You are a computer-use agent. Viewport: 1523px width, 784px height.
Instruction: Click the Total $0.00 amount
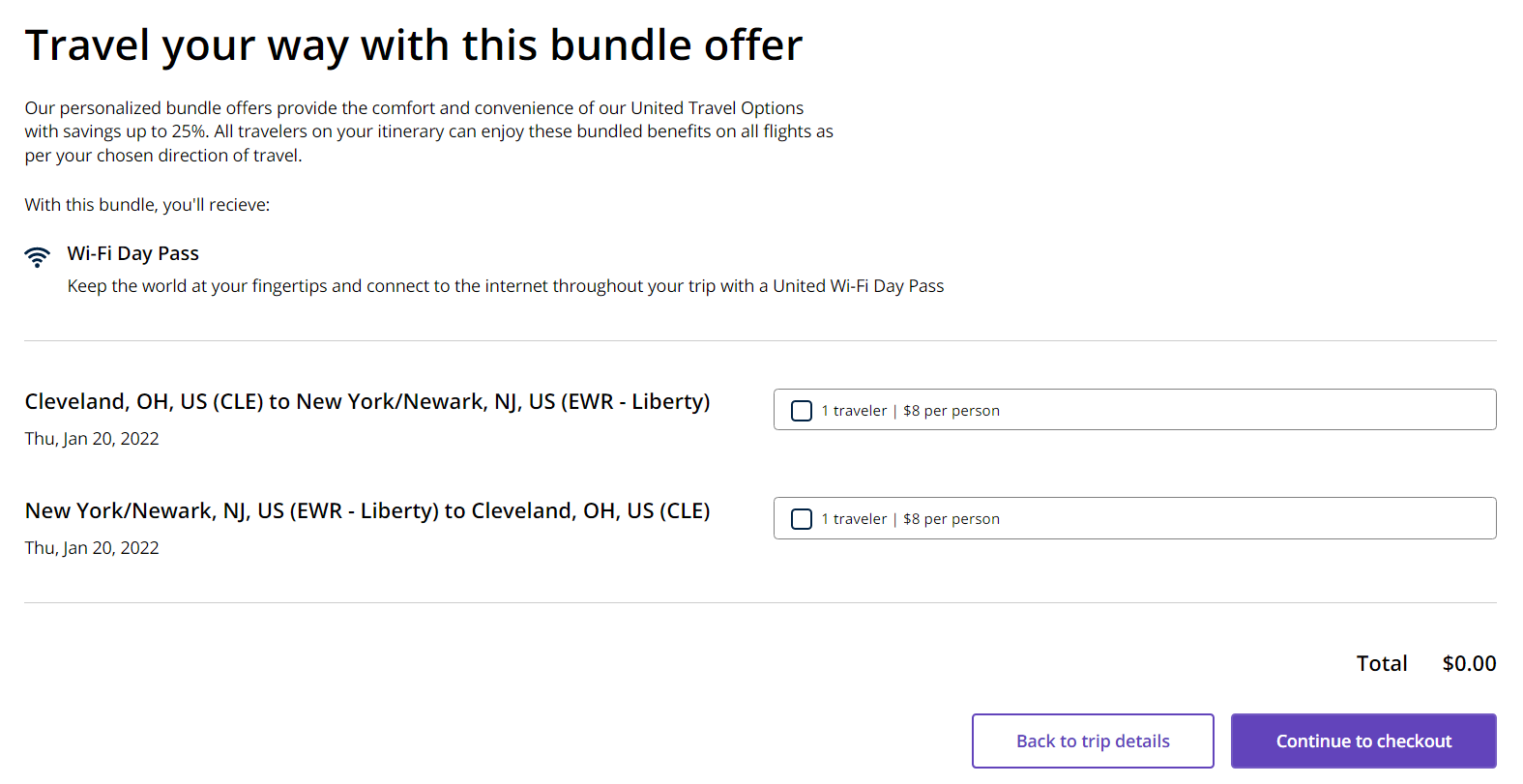[x=1469, y=663]
